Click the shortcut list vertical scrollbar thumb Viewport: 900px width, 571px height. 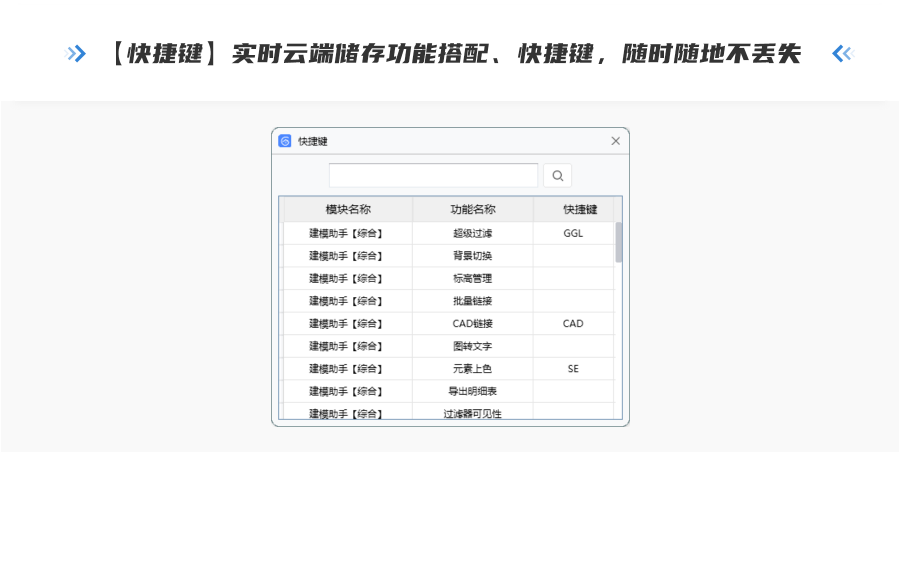pyautogui.click(x=619, y=242)
